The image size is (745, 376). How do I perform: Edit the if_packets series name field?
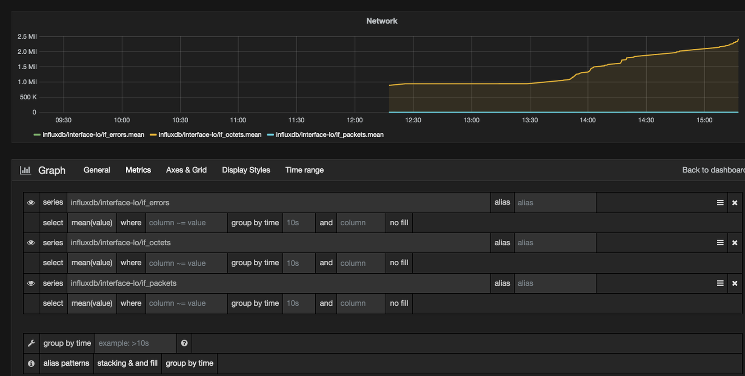279,283
